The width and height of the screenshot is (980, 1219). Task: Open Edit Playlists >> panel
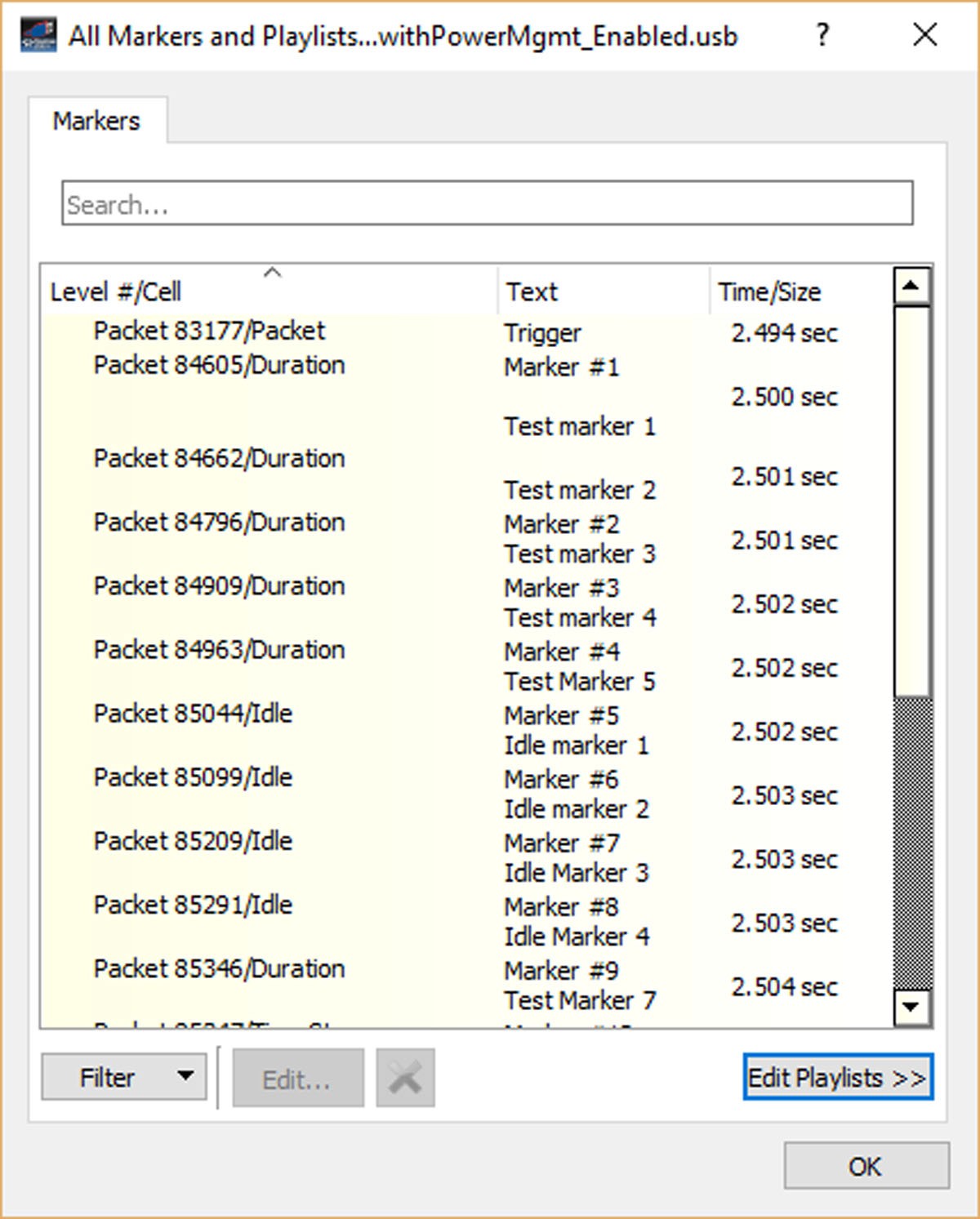point(838,1078)
